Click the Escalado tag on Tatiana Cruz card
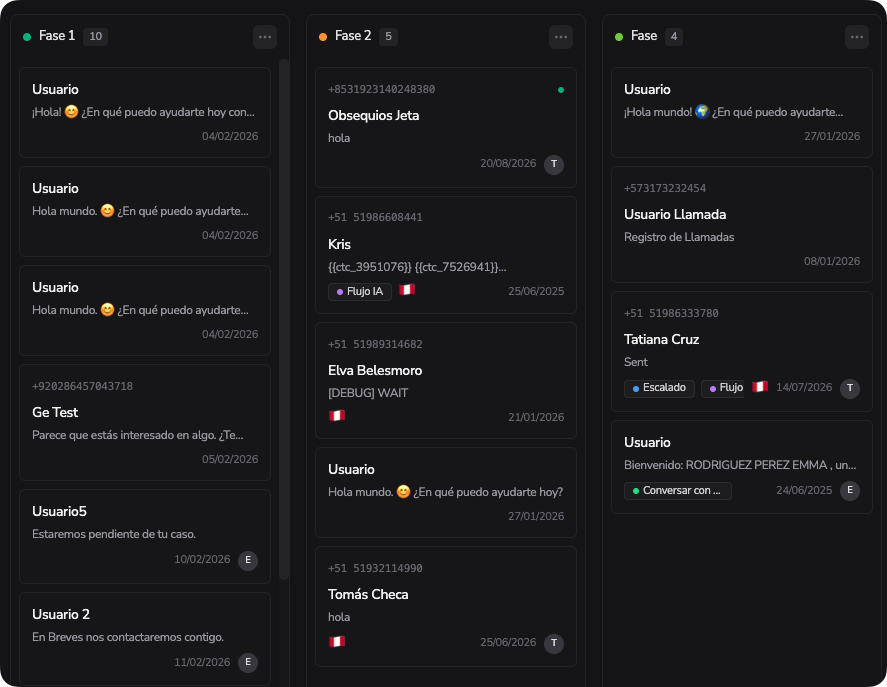Screen dimensions: 887x687 (659, 388)
